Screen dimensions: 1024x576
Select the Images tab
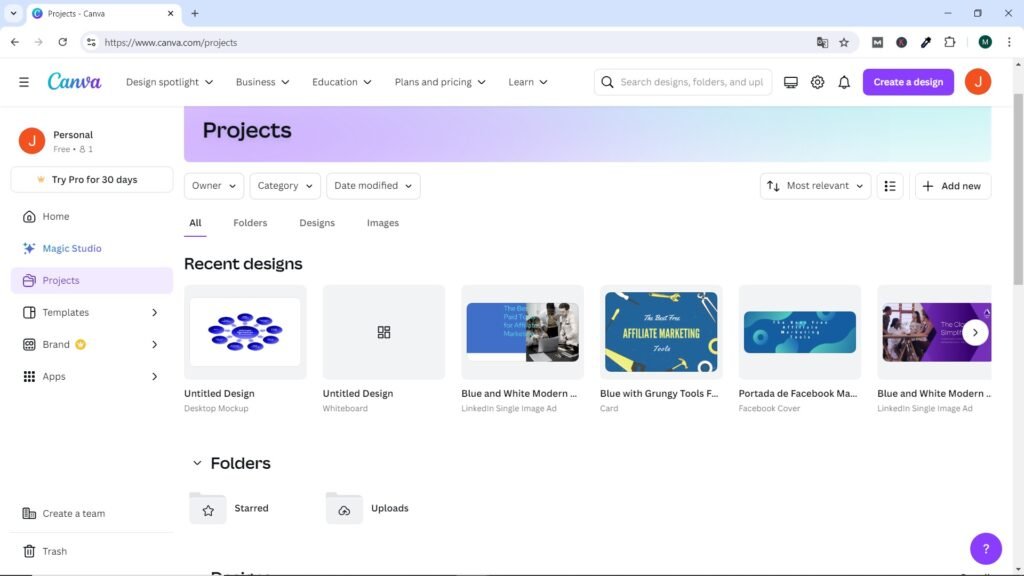(x=383, y=223)
